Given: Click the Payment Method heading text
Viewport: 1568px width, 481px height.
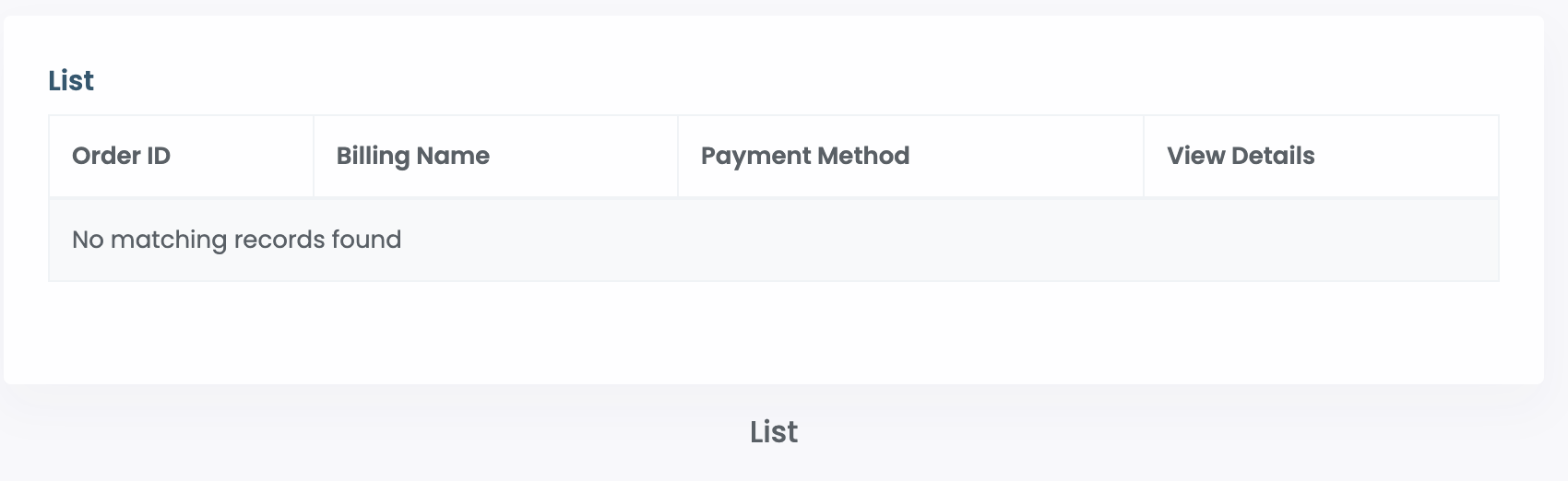Looking at the screenshot, I should (804, 156).
